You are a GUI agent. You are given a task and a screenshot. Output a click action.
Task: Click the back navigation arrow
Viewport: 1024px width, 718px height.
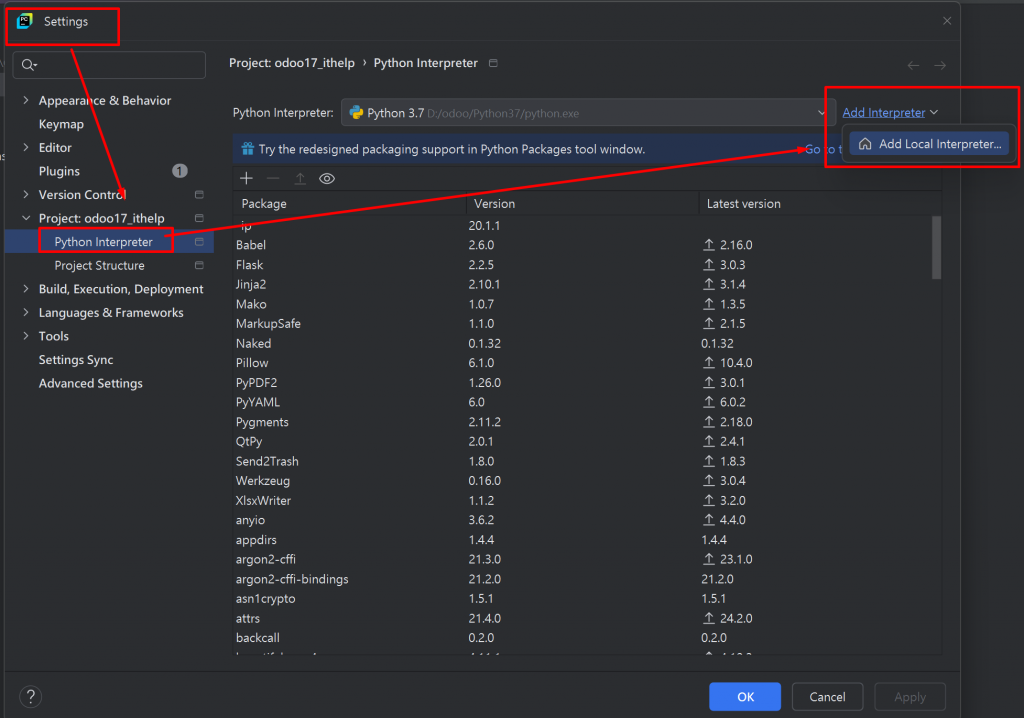click(x=913, y=65)
